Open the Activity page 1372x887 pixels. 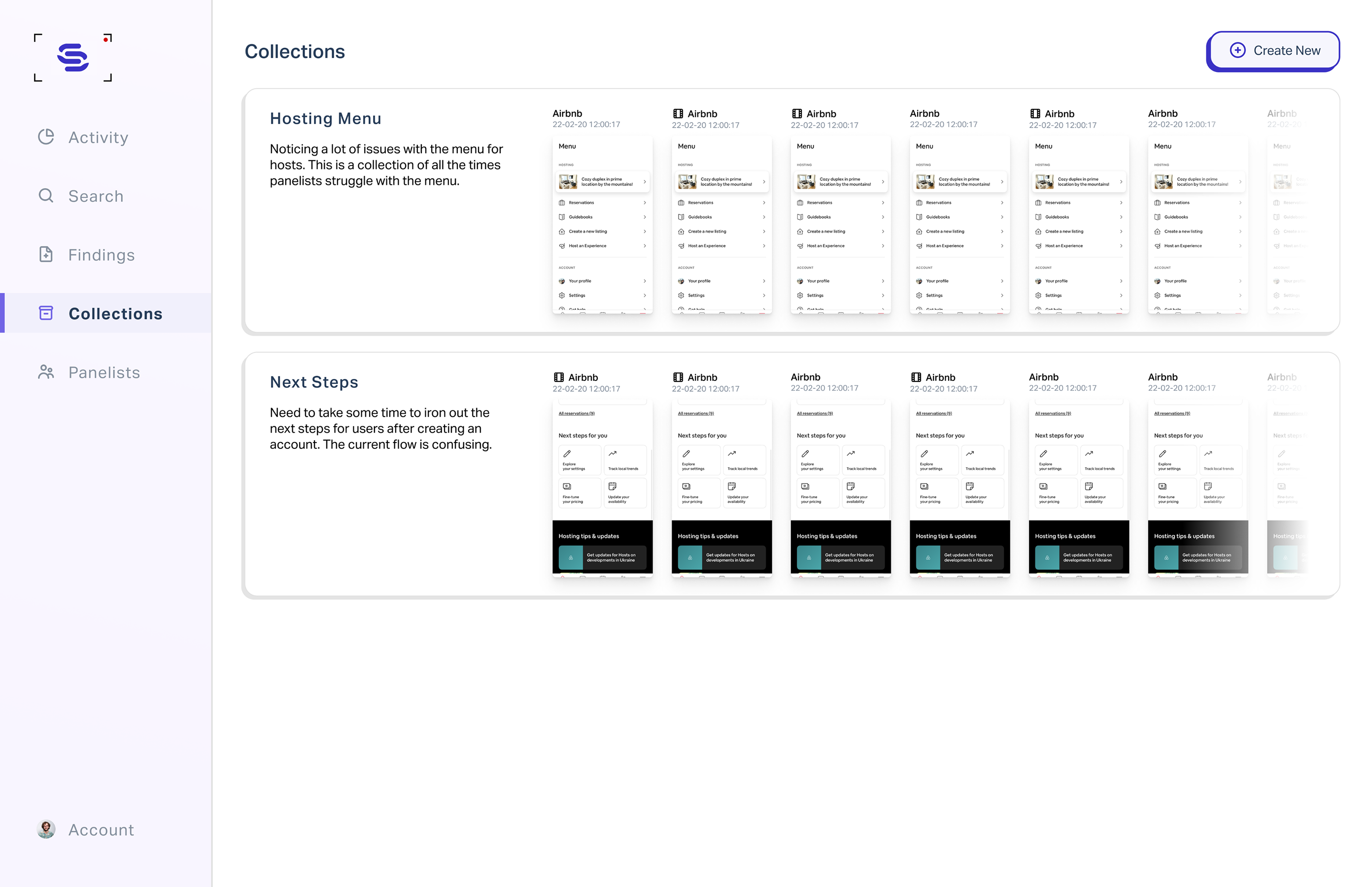(98, 137)
